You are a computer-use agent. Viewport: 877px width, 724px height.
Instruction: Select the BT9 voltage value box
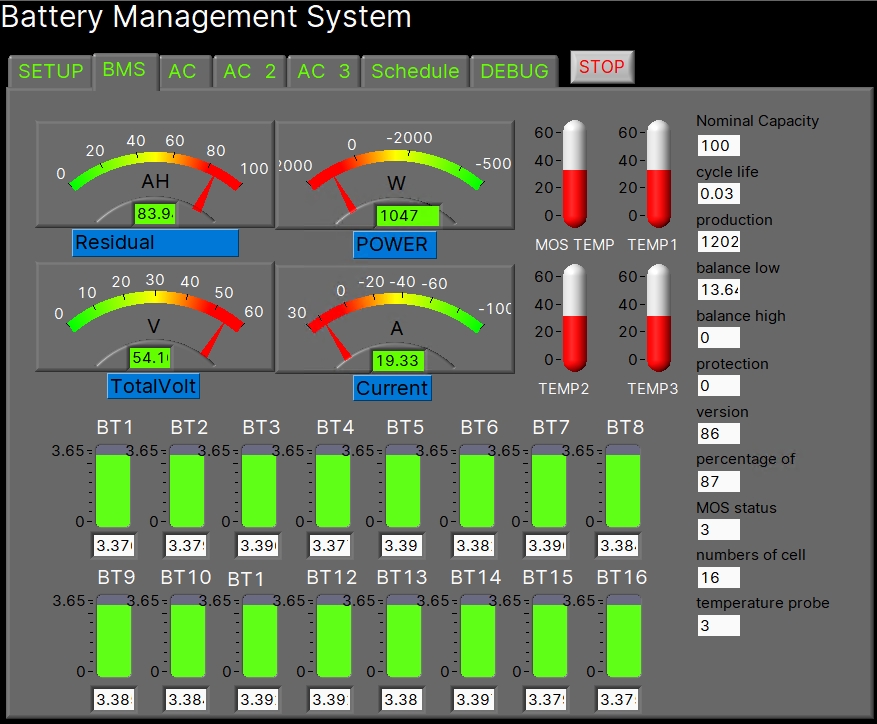(x=114, y=699)
